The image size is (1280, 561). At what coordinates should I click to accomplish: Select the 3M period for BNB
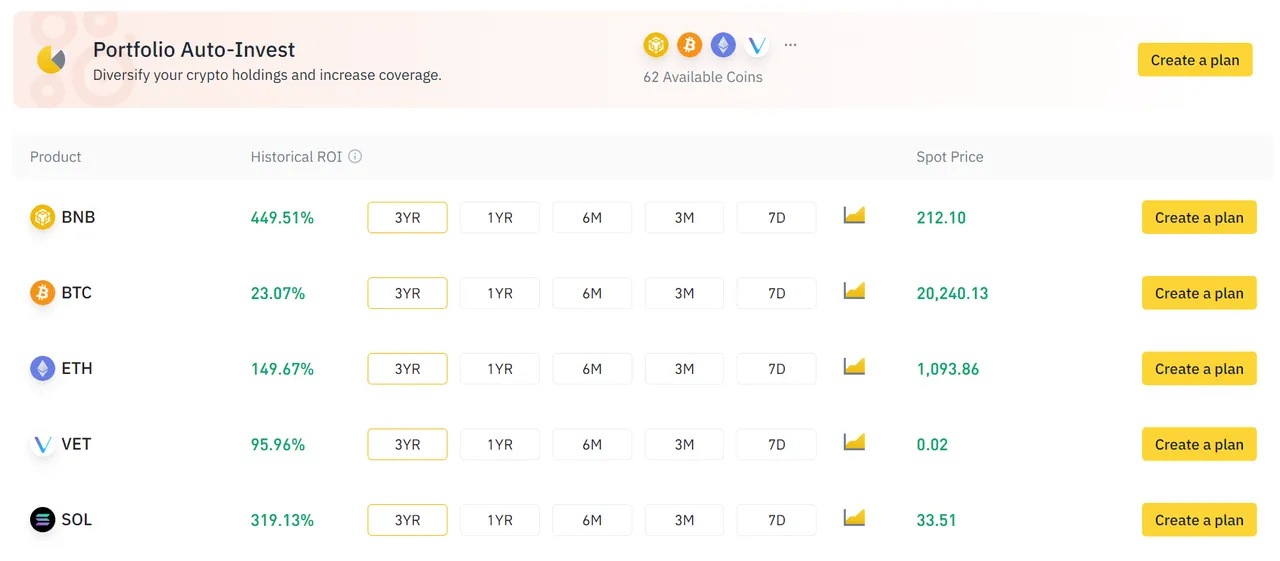click(x=684, y=217)
